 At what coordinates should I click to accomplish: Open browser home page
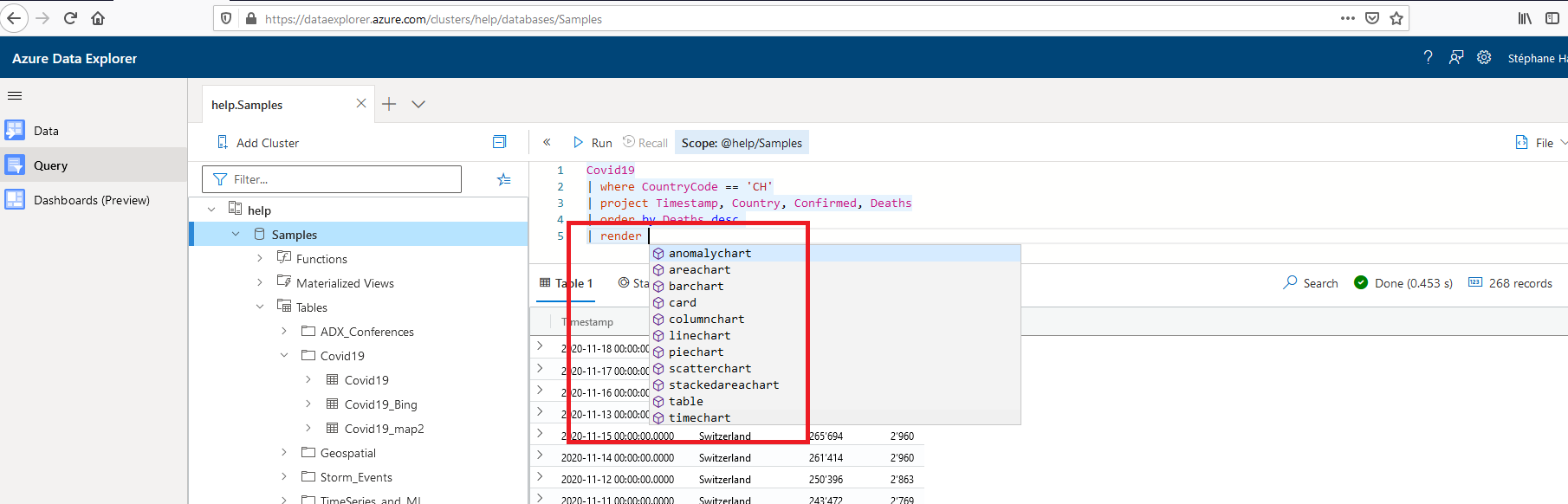[98, 18]
